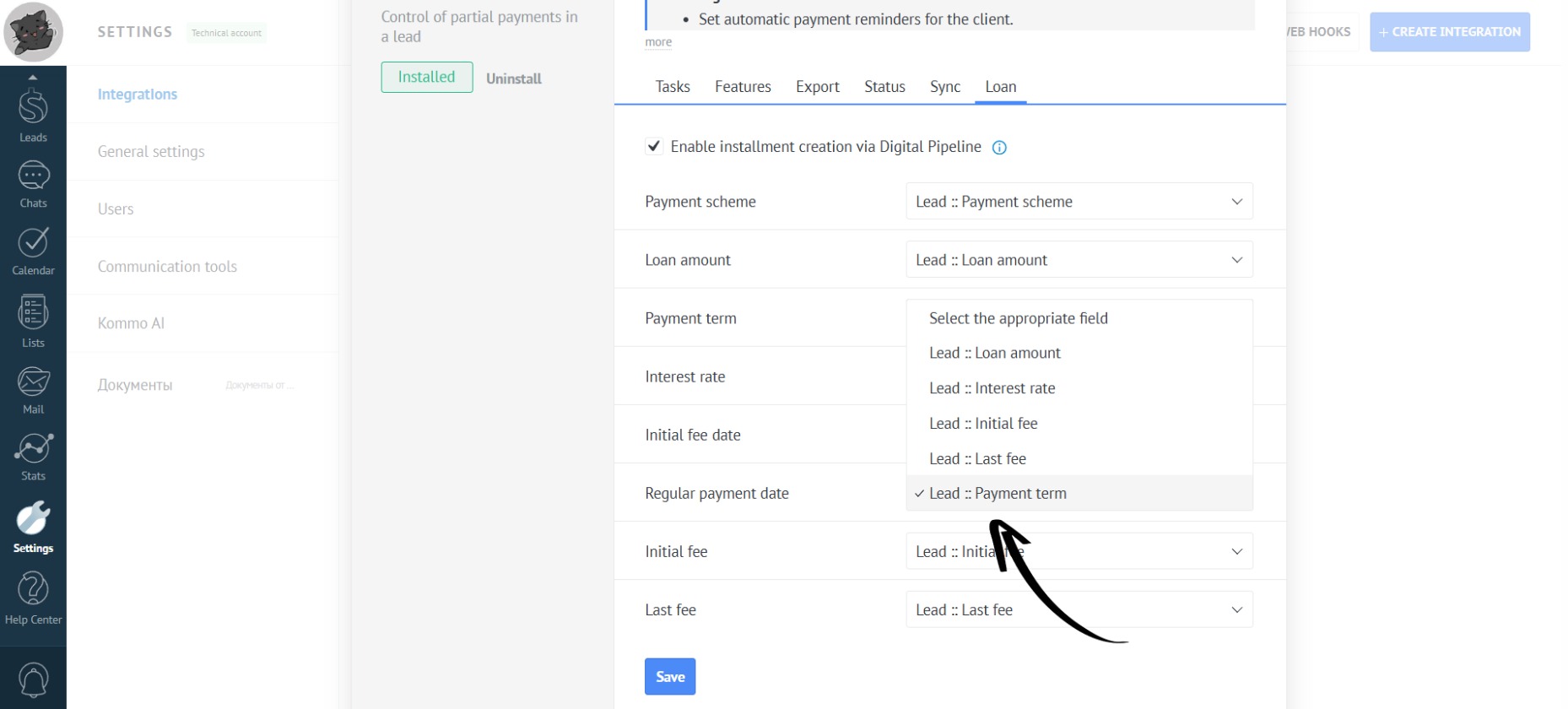
Task: Open Mail from the sidebar
Action: click(33, 390)
